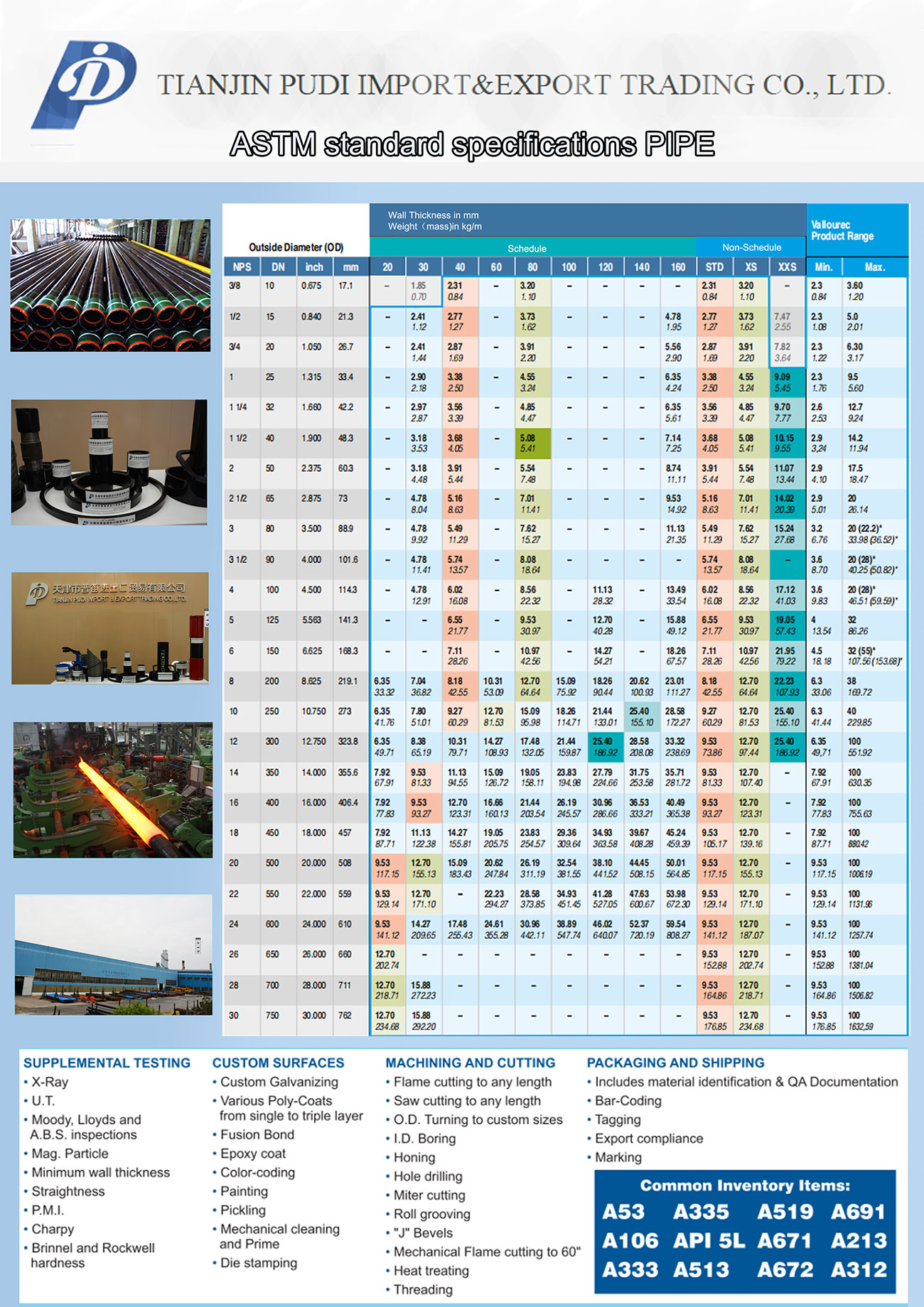Open the blue factory building photo
Image resolution: width=924 pixels, height=1307 pixels.
pos(114,954)
